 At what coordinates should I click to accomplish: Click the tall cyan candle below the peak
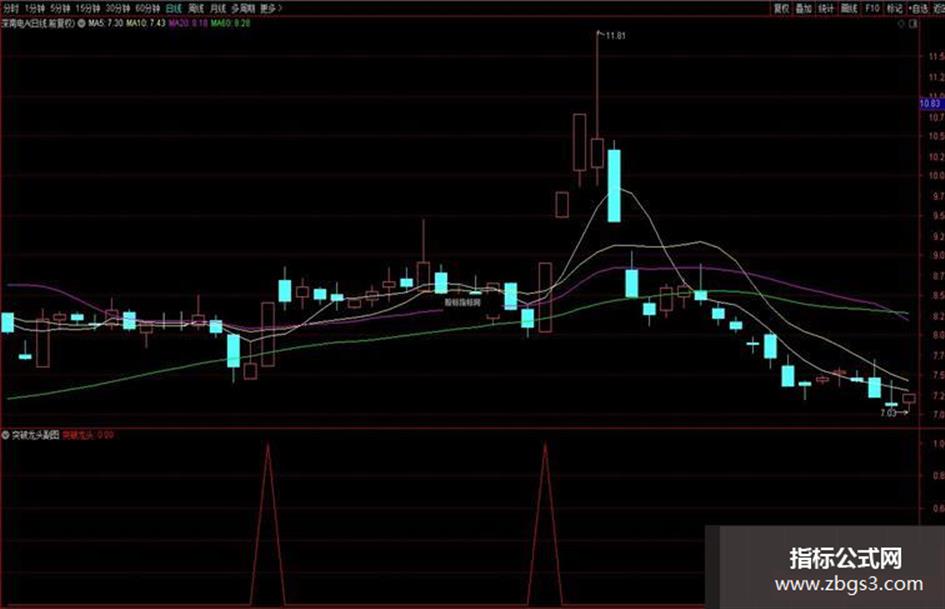click(x=614, y=185)
